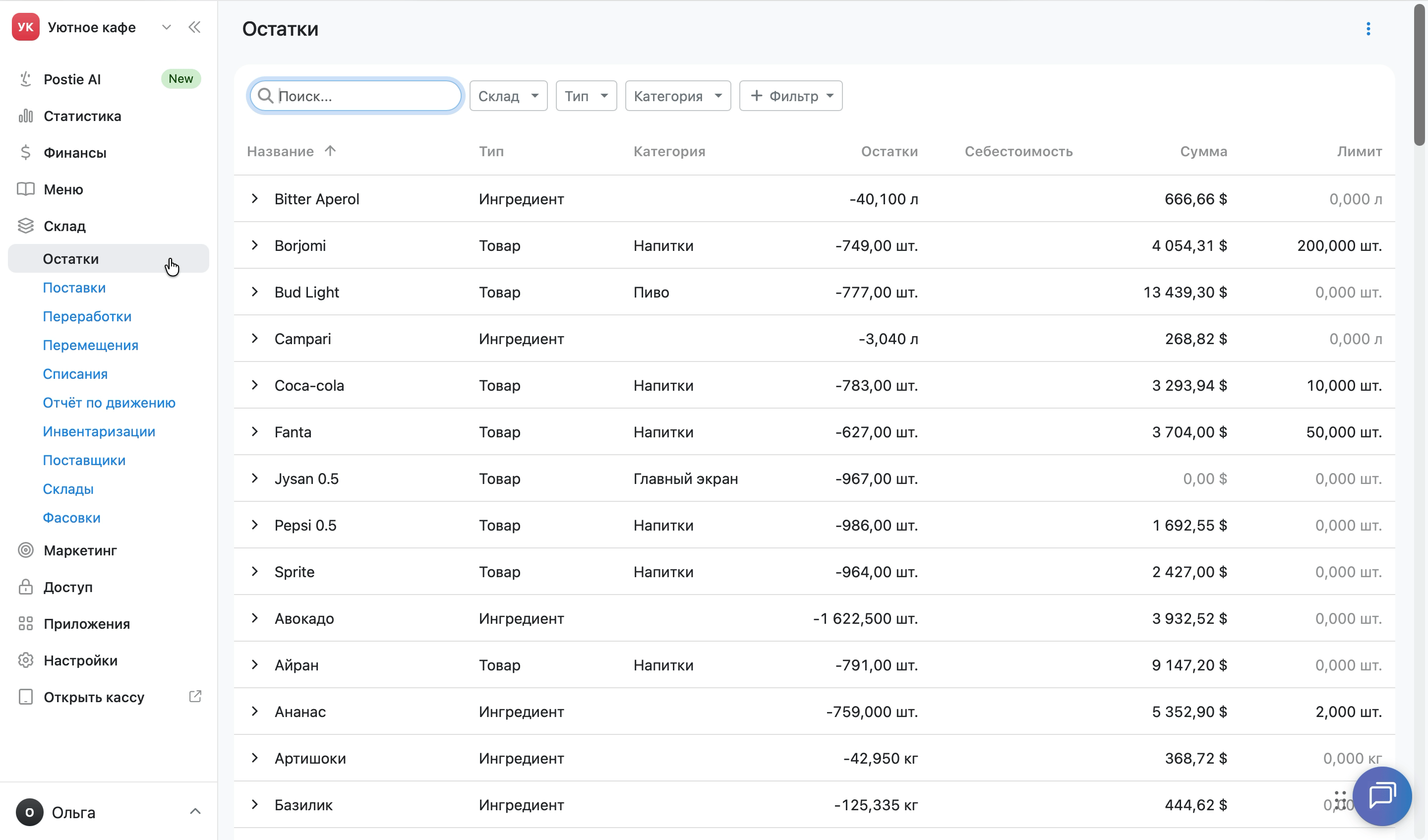
Task: Open the Фасовки section
Action: tap(72, 518)
